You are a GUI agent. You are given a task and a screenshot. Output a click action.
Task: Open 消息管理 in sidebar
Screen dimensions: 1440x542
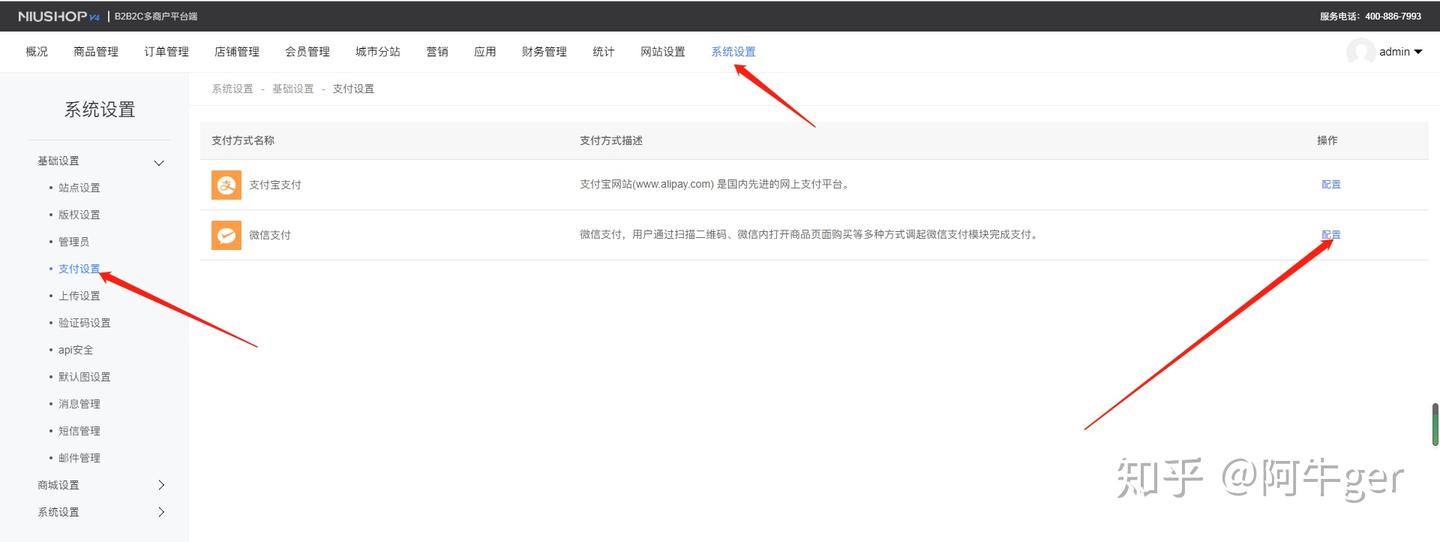click(x=79, y=404)
